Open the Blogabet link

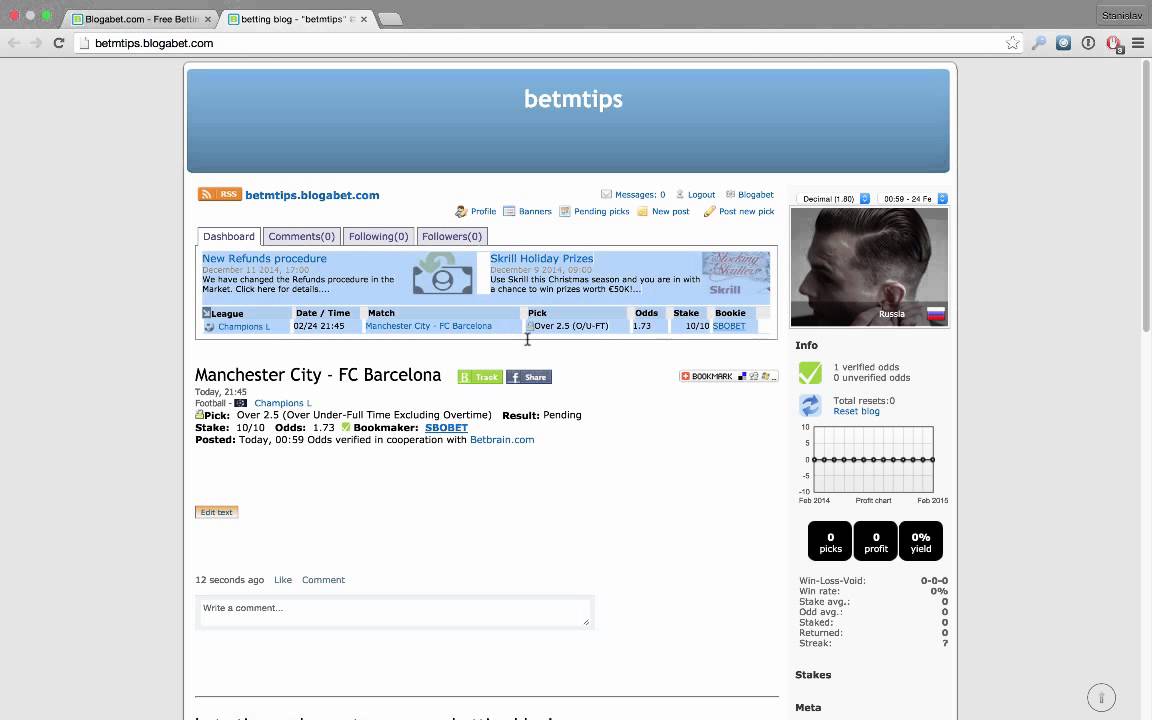click(755, 195)
